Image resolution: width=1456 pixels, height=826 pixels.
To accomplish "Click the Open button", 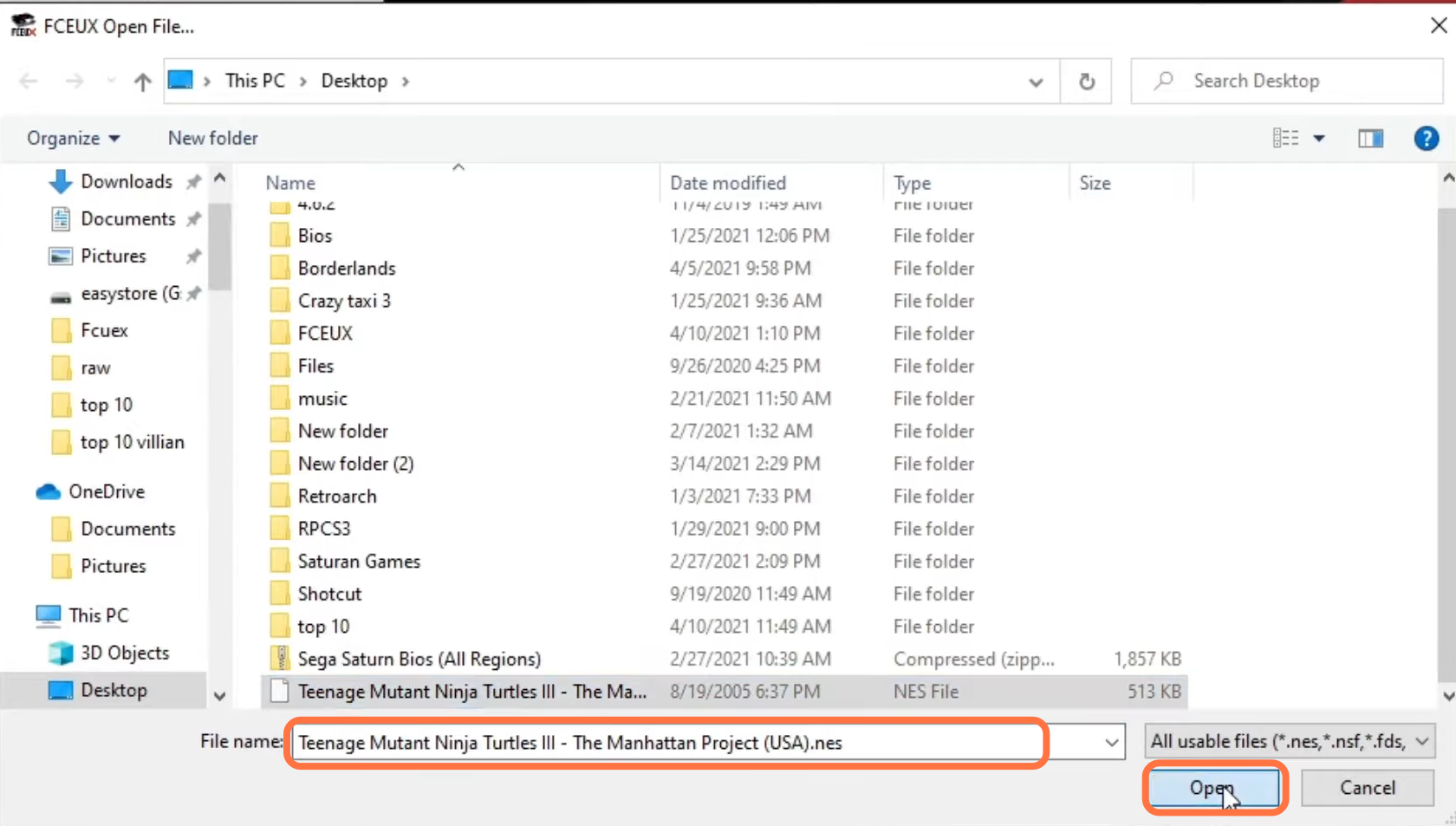I will (1214, 788).
